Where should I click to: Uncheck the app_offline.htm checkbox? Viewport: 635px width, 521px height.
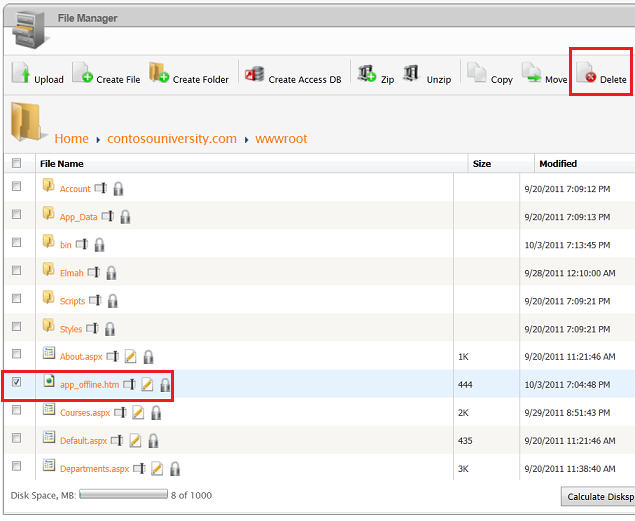tap(16, 382)
